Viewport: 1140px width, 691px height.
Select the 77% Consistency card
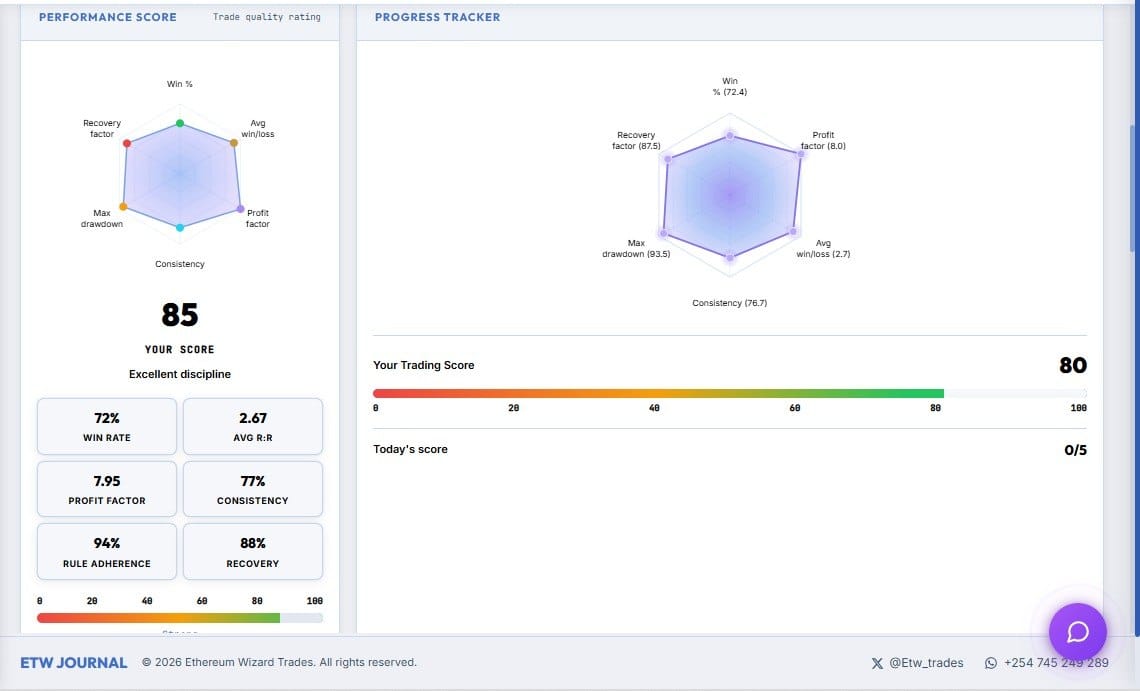[252, 489]
